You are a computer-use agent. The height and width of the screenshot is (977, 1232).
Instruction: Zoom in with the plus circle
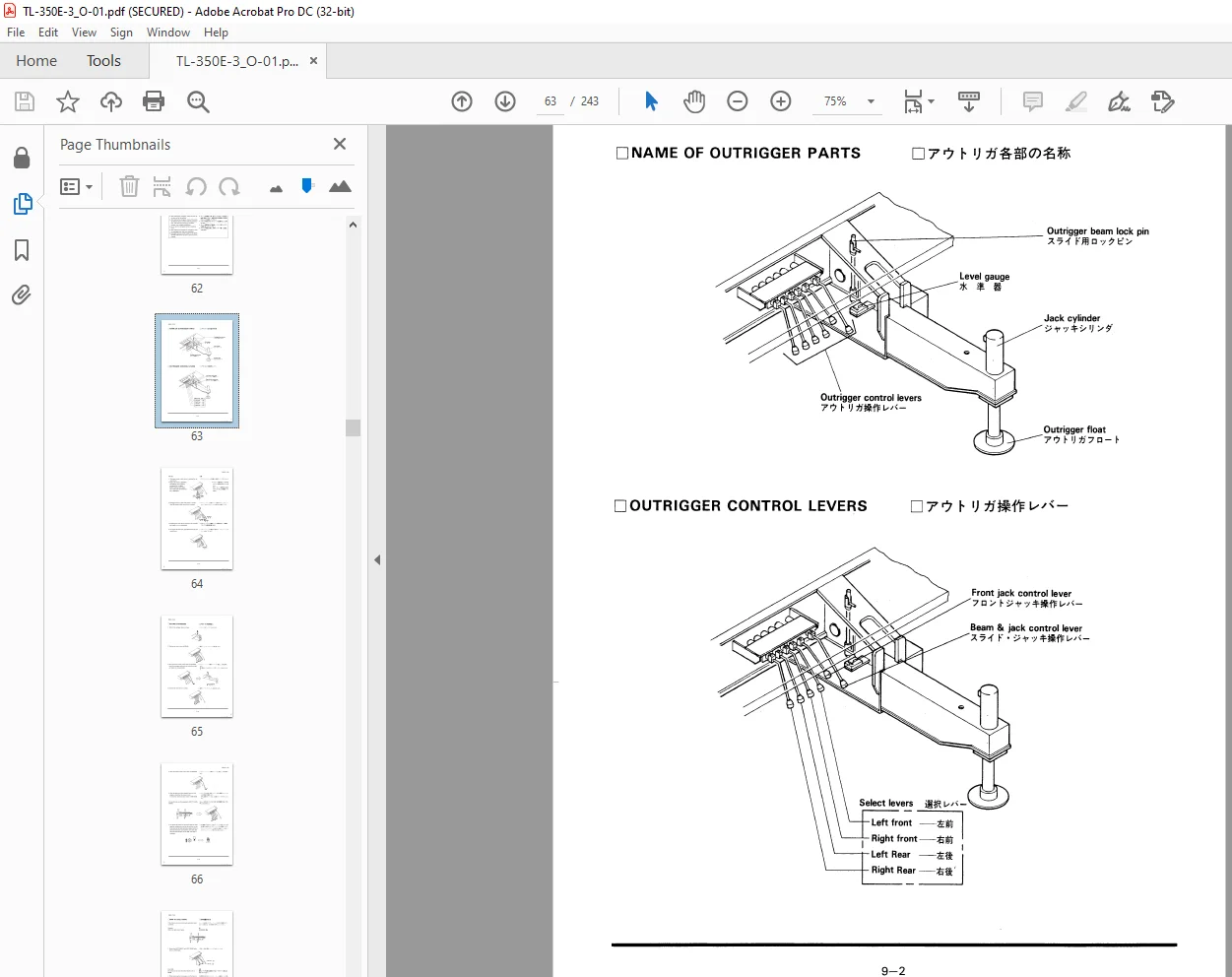[781, 101]
